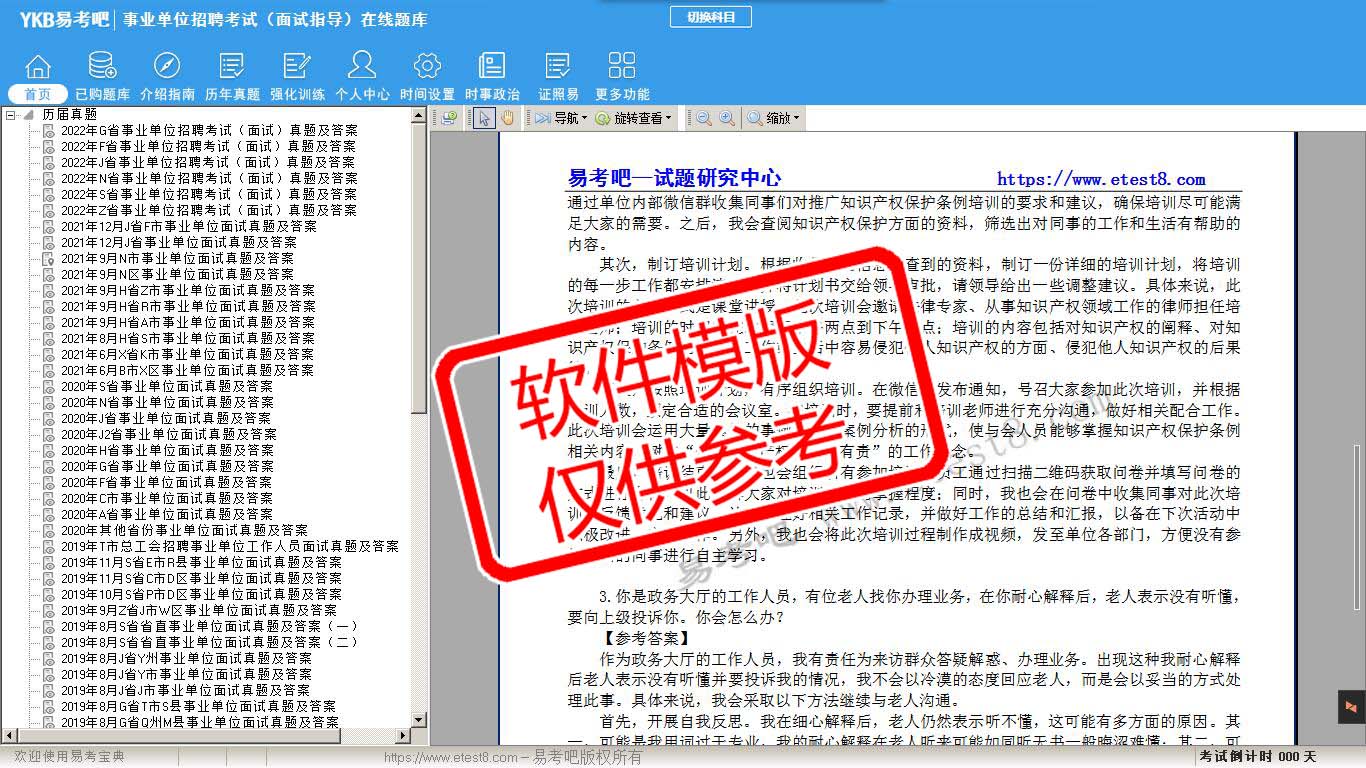This screenshot has height=768, width=1366.
Task: Expand the 旋转查看 rotate view dropdown
Action: [633, 118]
